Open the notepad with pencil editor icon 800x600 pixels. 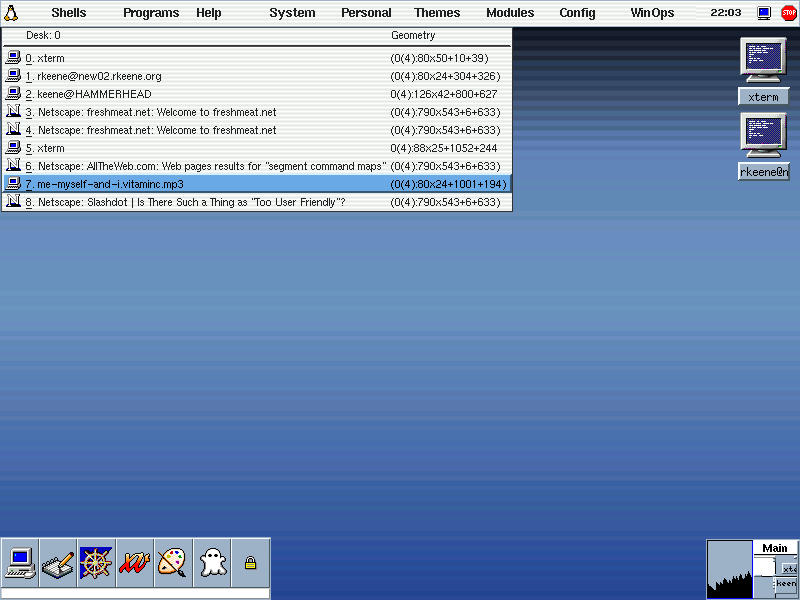tap(58, 563)
